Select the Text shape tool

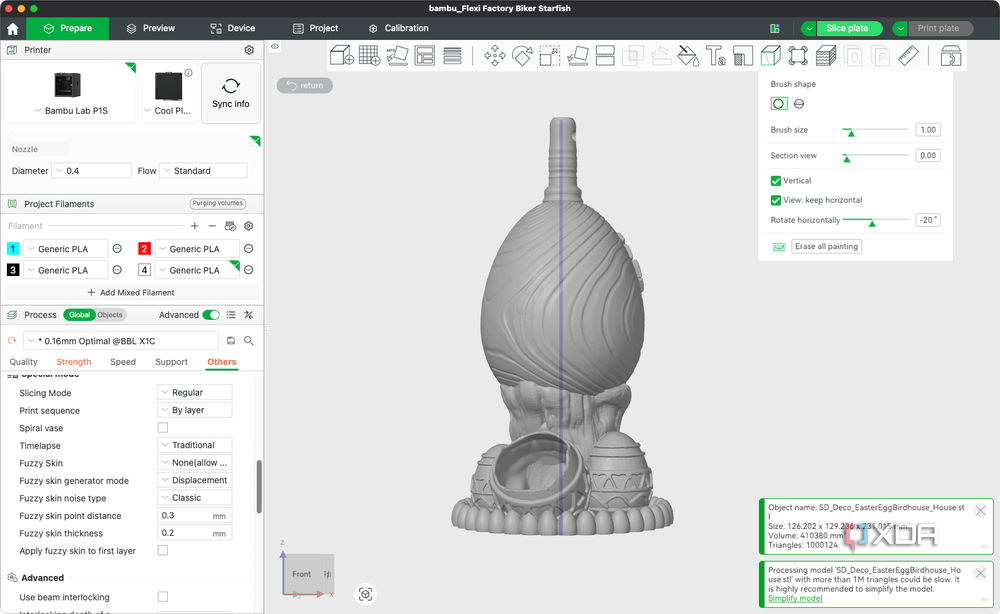715,55
